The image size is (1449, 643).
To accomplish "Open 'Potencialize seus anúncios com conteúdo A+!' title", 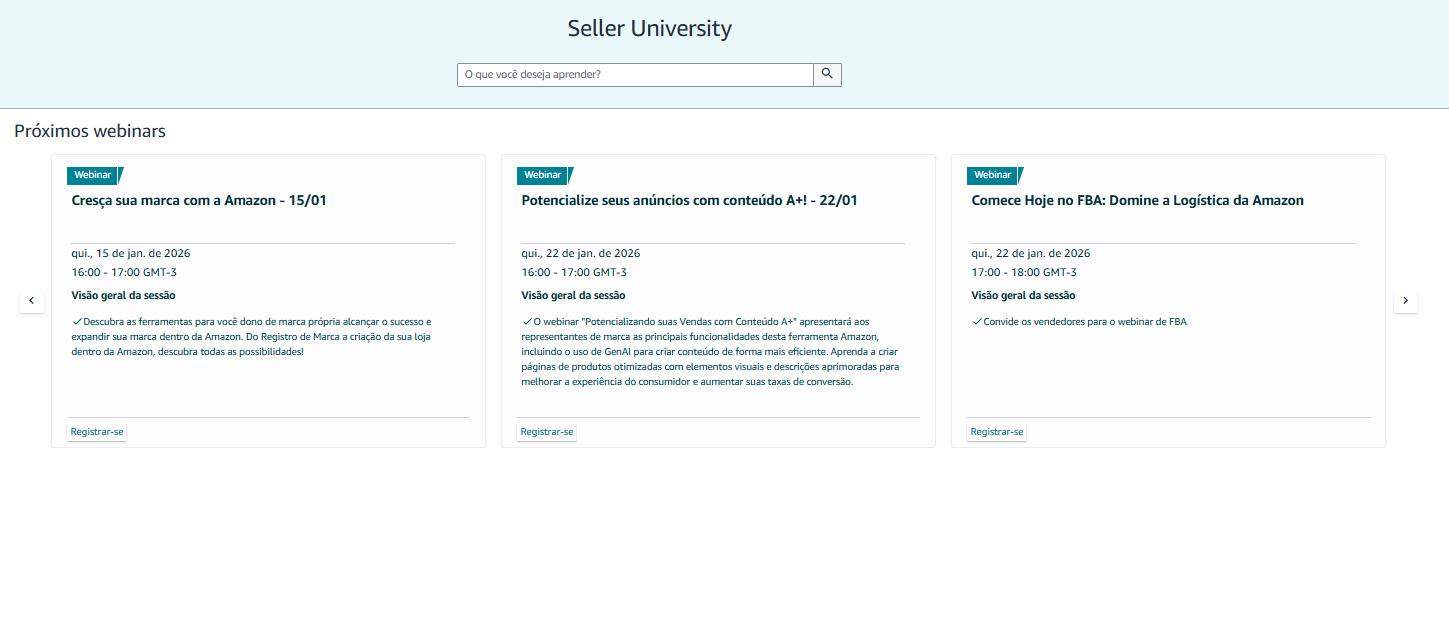I will click(x=689, y=200).
